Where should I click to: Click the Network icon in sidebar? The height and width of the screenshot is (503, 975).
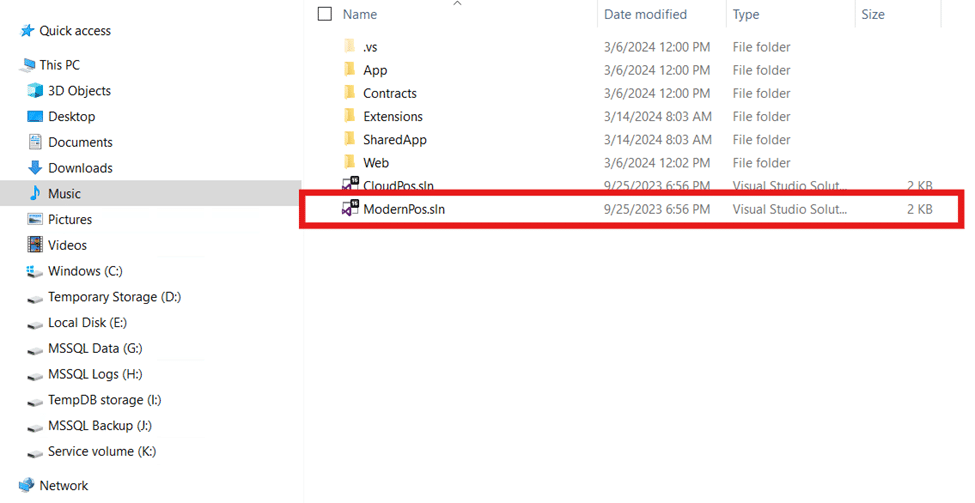coord(27,485)
